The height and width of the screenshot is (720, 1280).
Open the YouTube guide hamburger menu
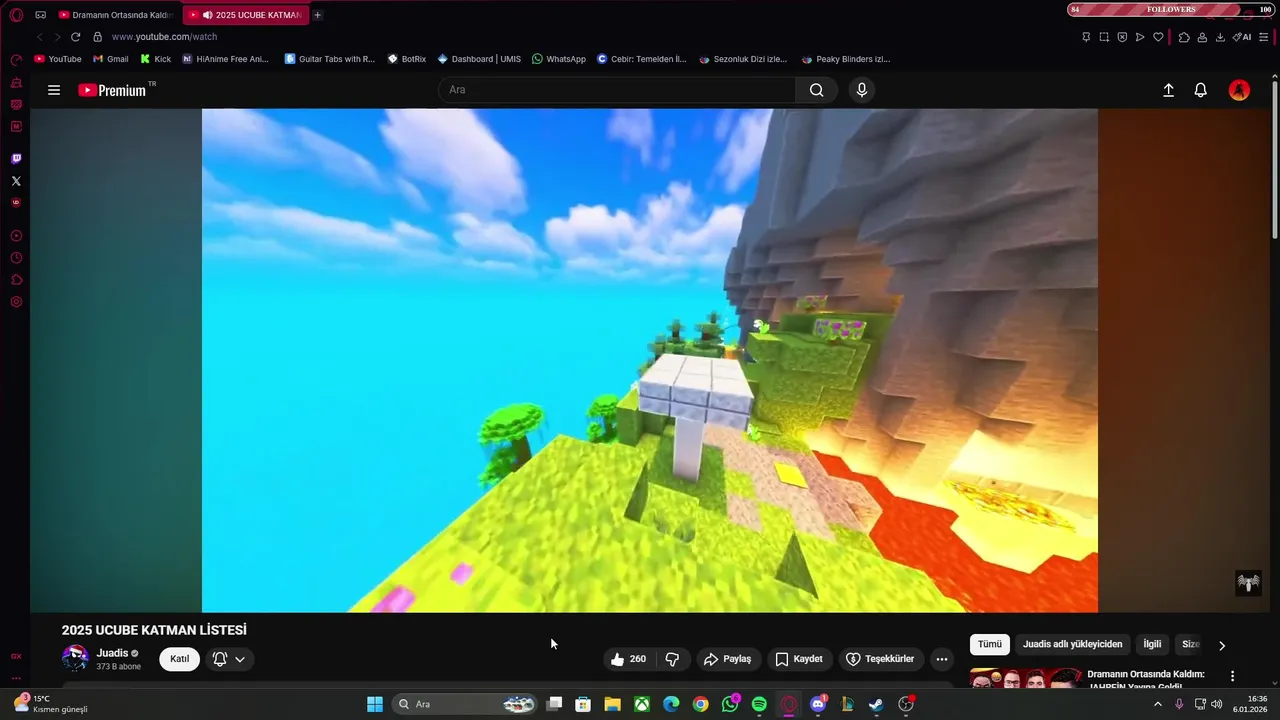pyautogui.click(x=54, y=90)
